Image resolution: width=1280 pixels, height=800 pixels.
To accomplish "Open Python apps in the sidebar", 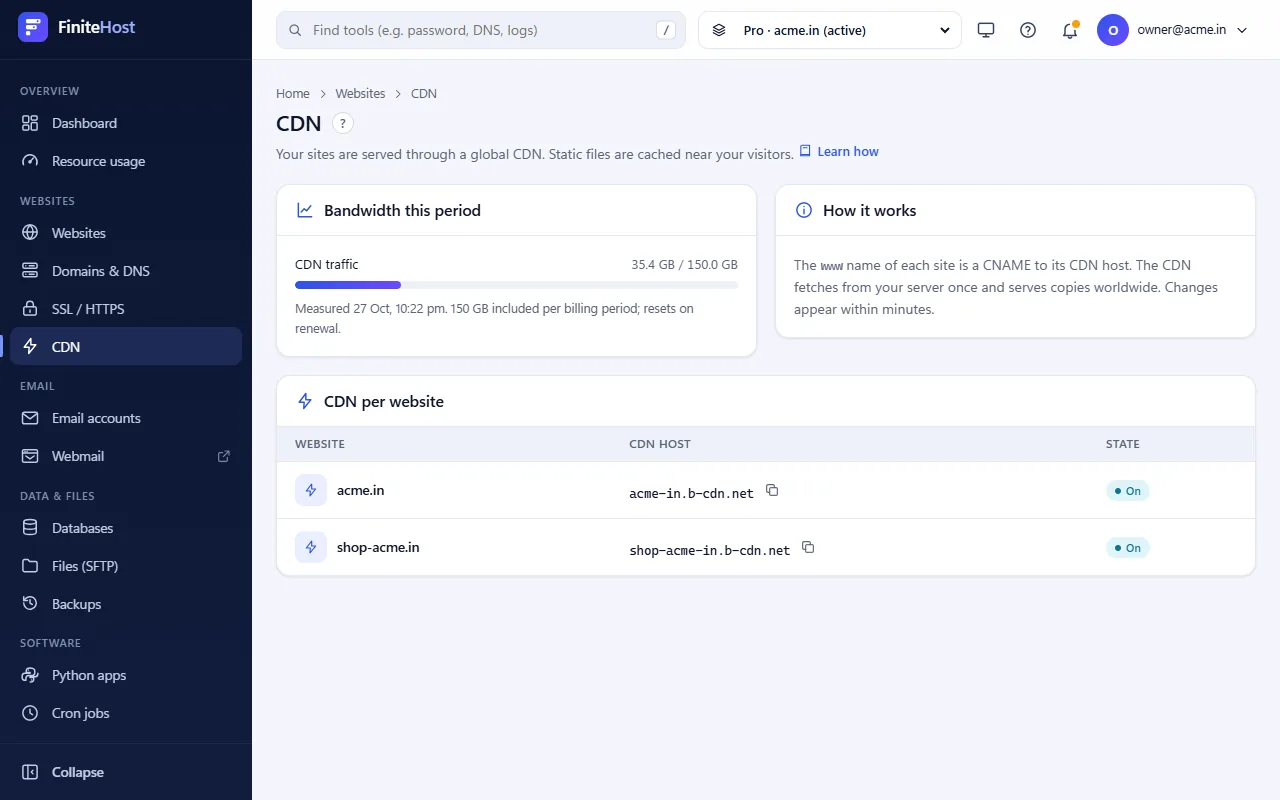I will point(126,675).
